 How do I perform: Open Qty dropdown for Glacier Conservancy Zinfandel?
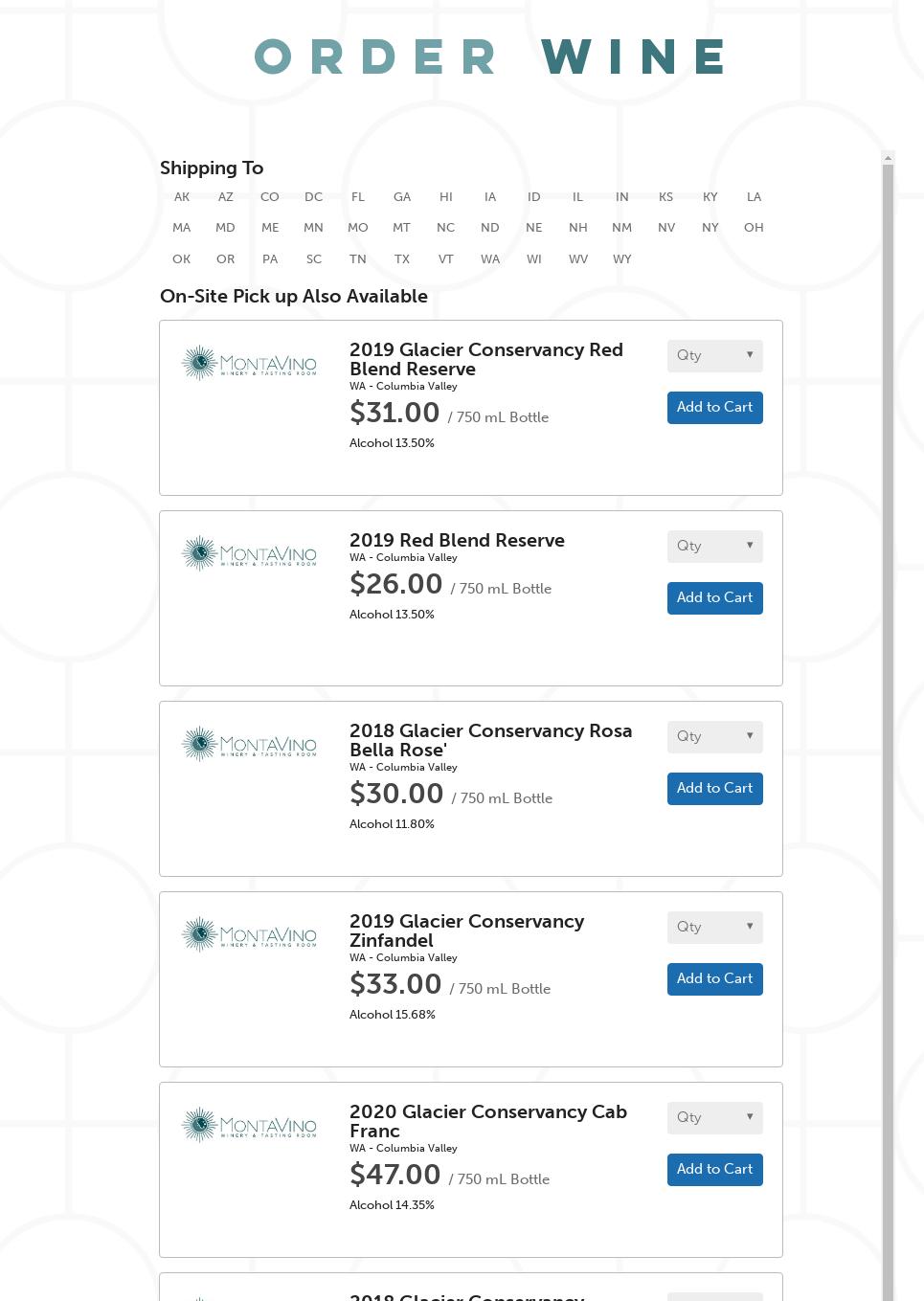[714, 927]
